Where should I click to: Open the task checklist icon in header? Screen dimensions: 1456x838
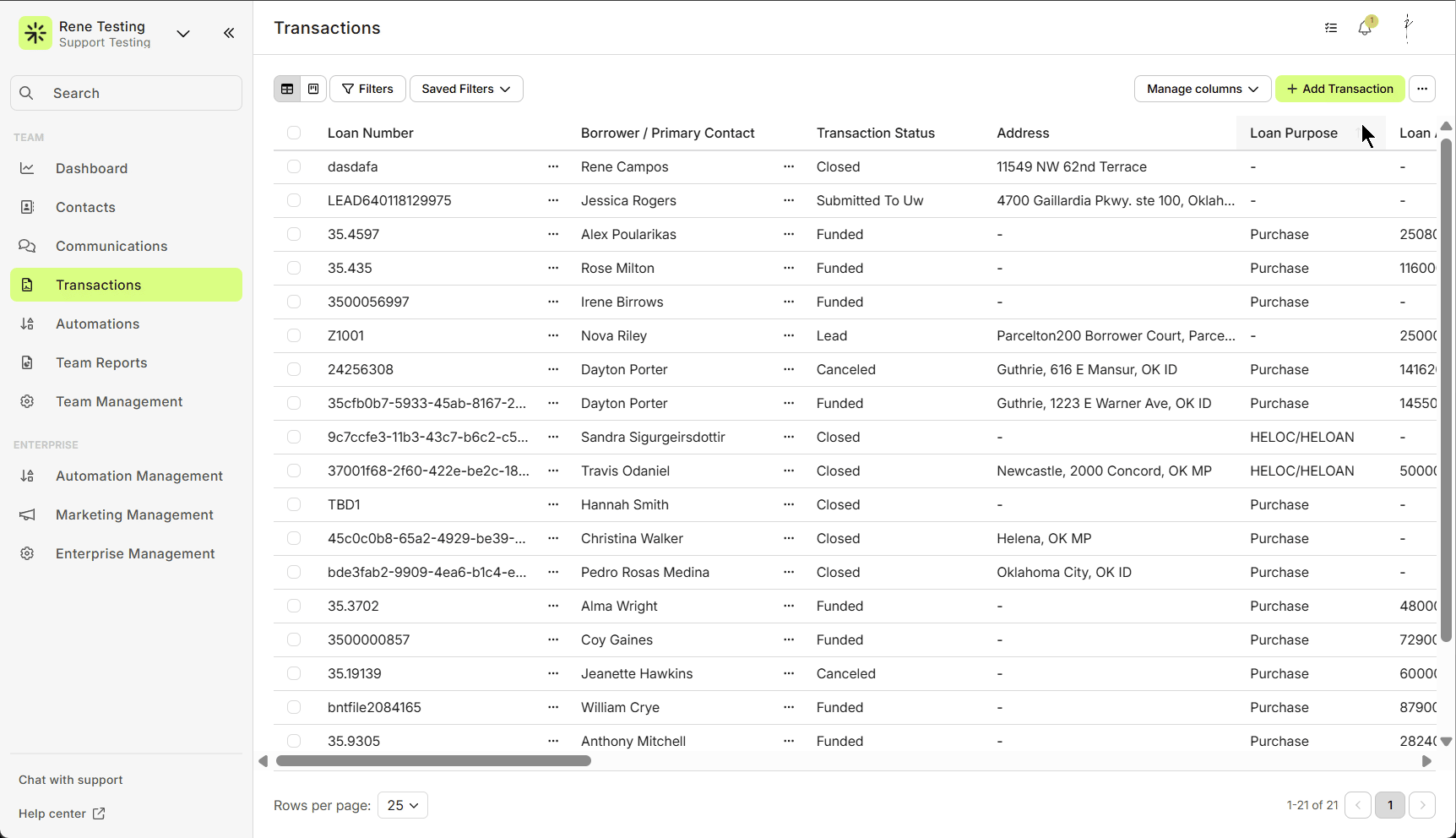pyautogui.click(x=1330, y=28)
